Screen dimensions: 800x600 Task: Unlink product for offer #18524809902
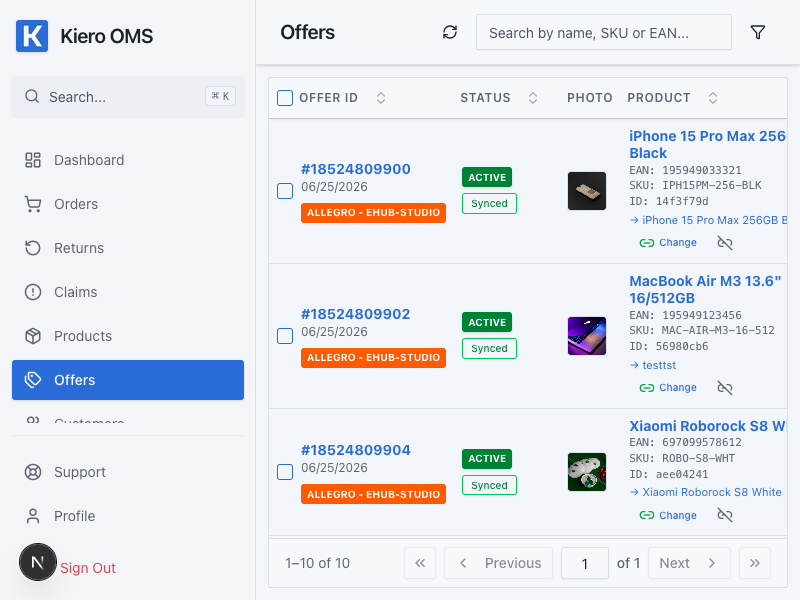[724, 388]
